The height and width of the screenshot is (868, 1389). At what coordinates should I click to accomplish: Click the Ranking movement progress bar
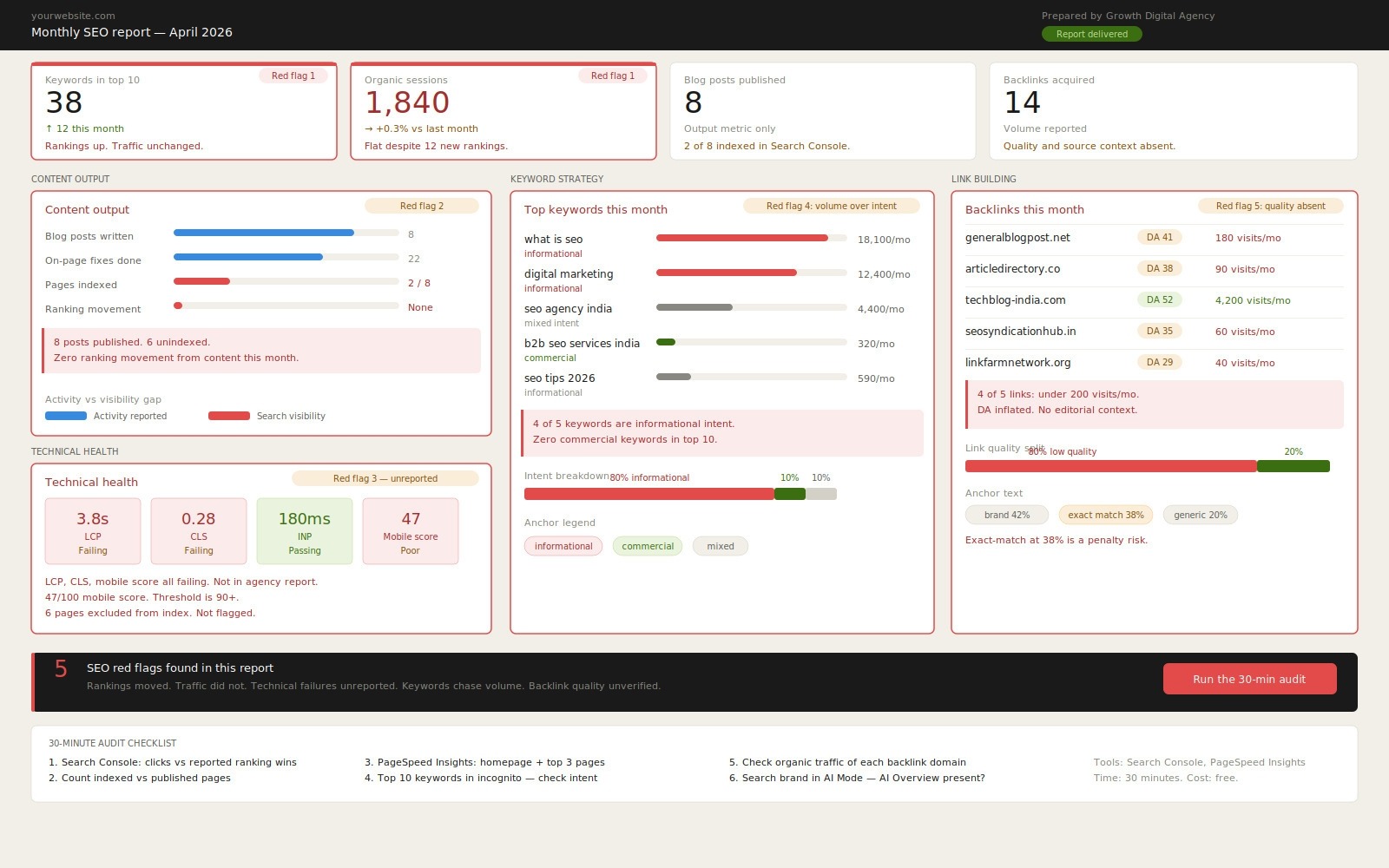pyautogui.click(x=286, y=306)
